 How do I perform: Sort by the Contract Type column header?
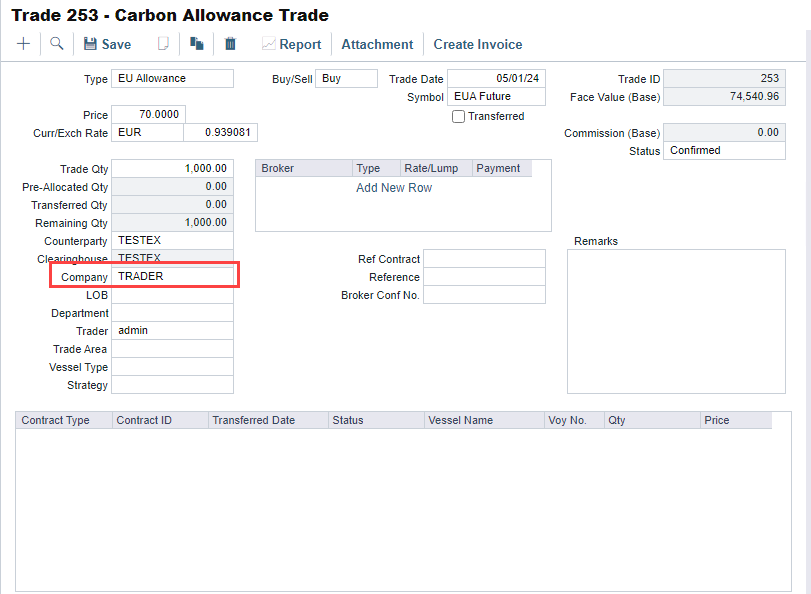point(56,420)
